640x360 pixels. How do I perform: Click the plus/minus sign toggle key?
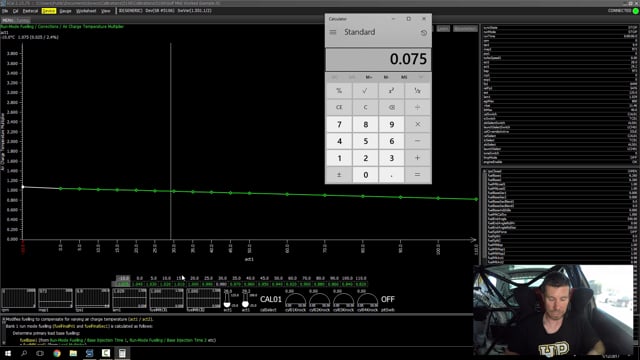[339, 175]
